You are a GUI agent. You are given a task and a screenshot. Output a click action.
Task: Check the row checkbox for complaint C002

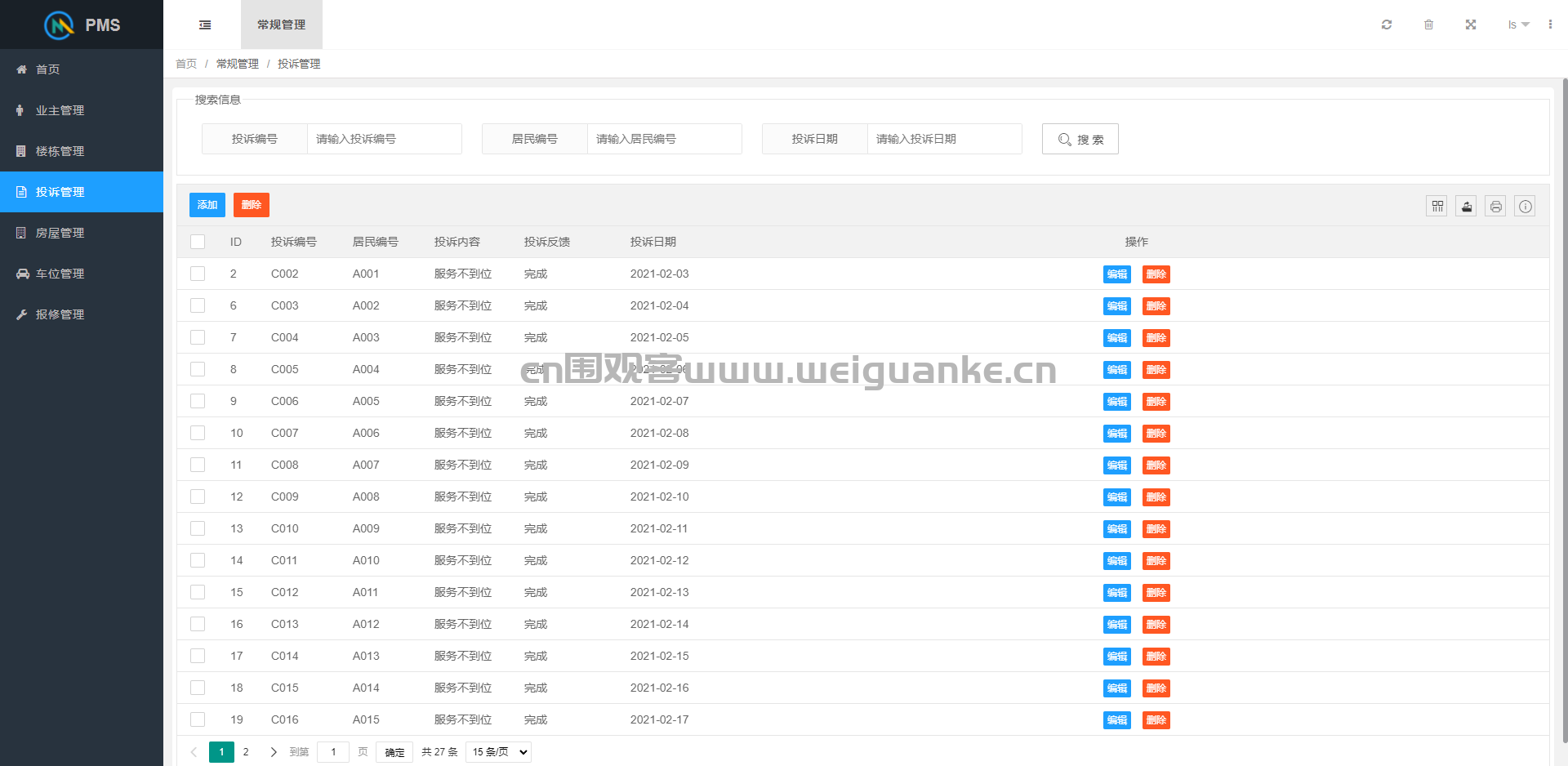tap(198, 274)
